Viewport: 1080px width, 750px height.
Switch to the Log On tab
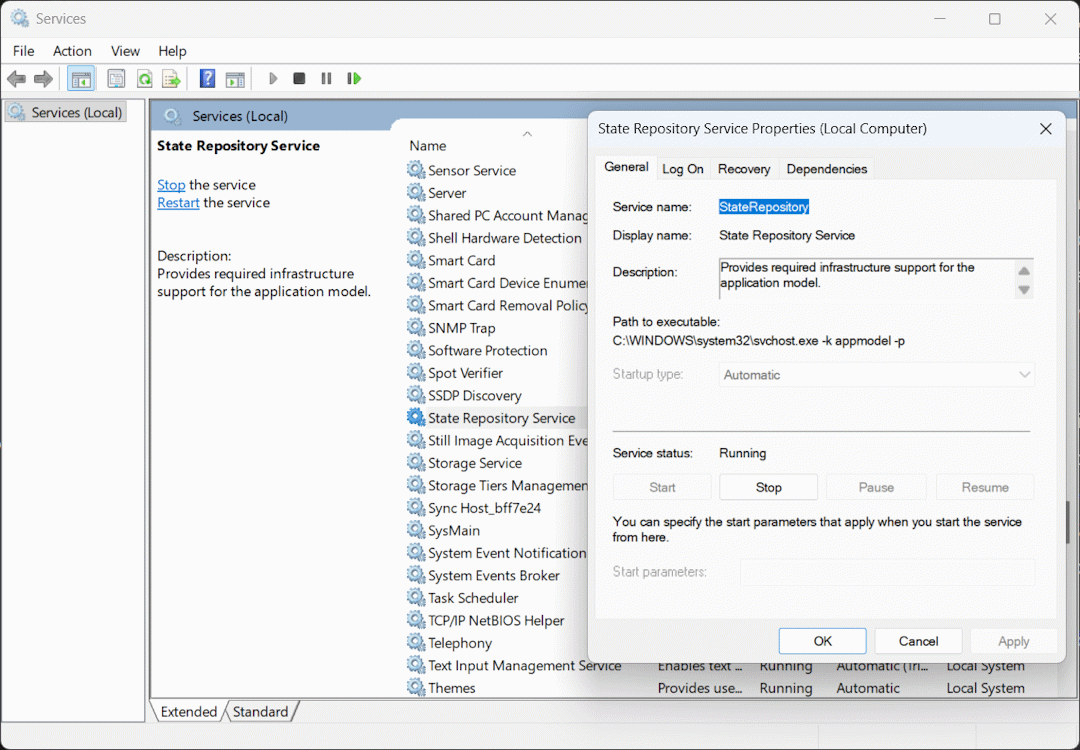pyautogui.click(x=683, y=169)
